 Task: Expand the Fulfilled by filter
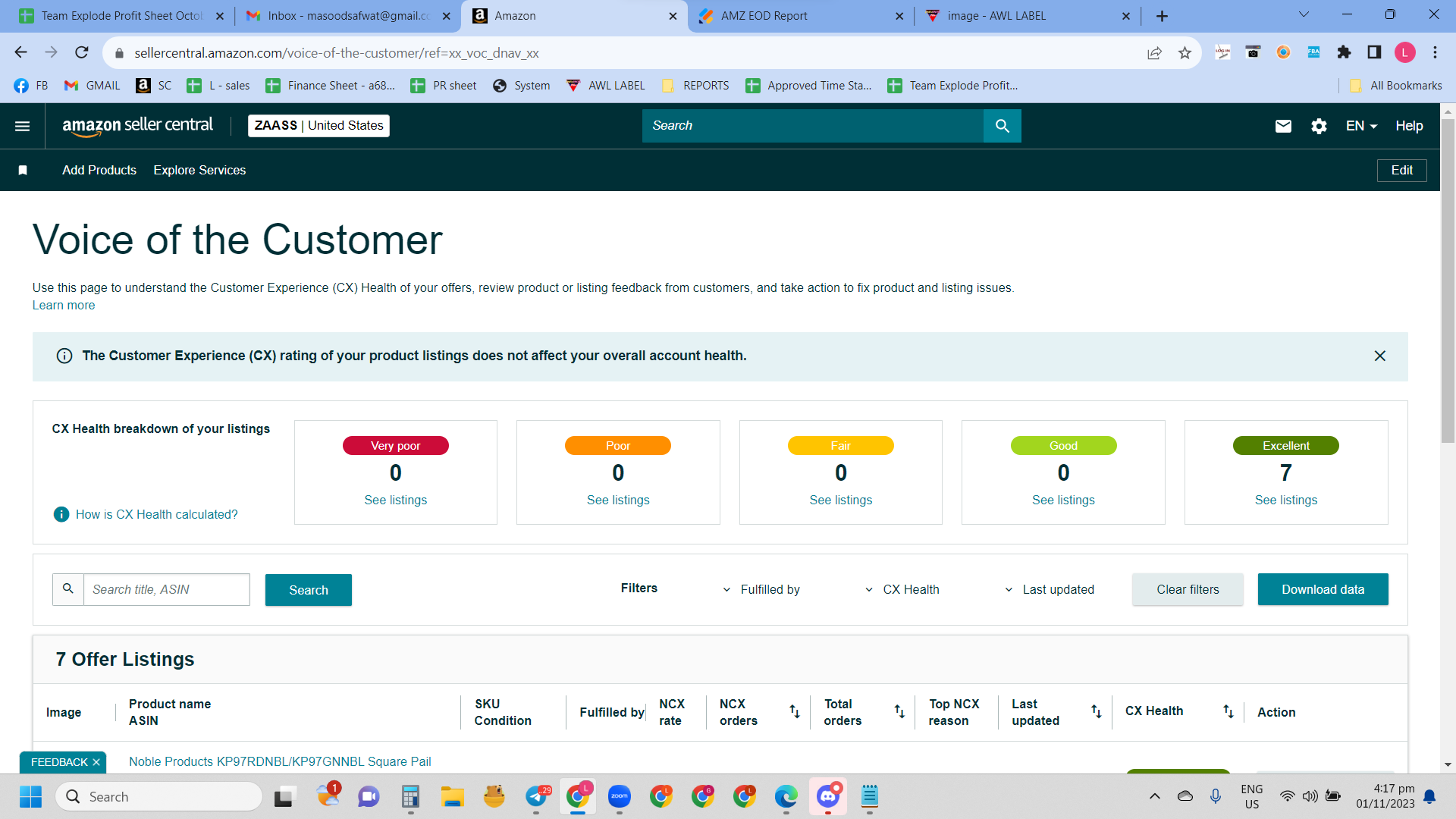pos(761,589)
